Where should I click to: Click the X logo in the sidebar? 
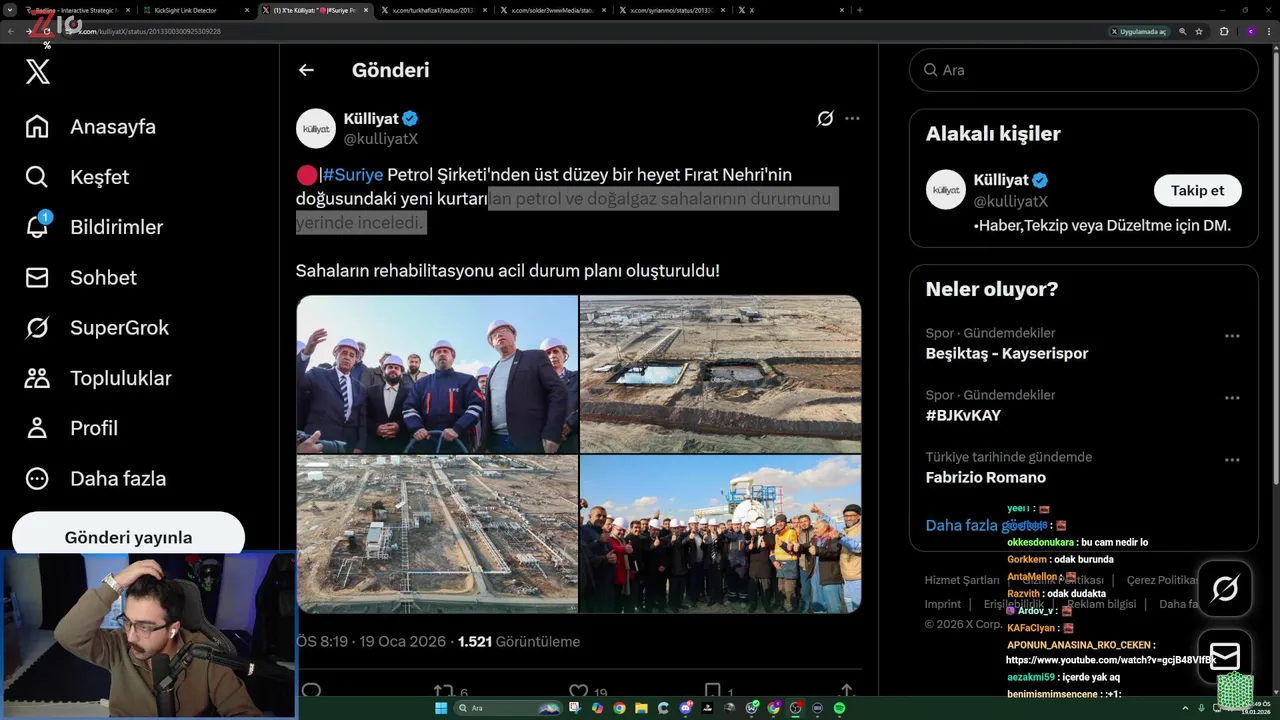(x=38, y=71)
